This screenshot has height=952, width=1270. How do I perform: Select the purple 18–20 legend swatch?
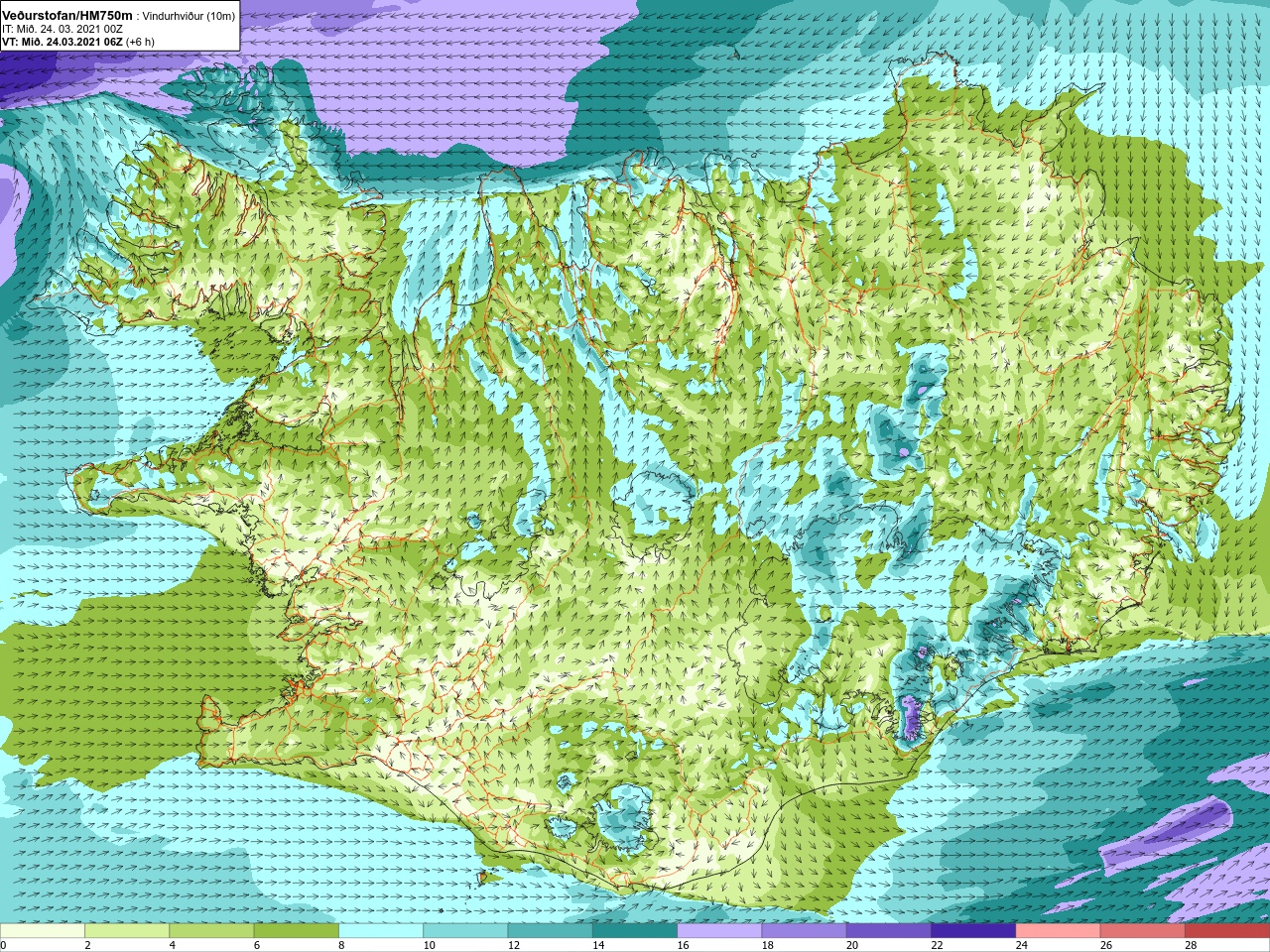pos(805,931)
